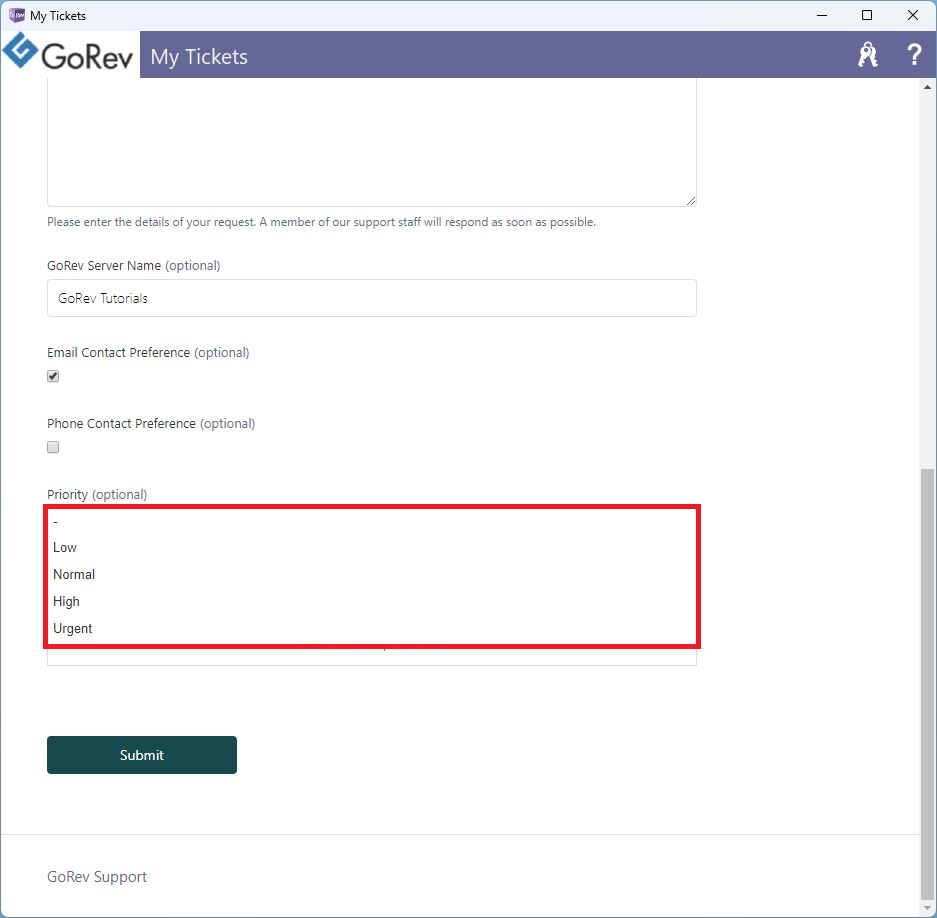Click the GoRev Server Name field
The image size is (937, 918).
pos(372,298)
